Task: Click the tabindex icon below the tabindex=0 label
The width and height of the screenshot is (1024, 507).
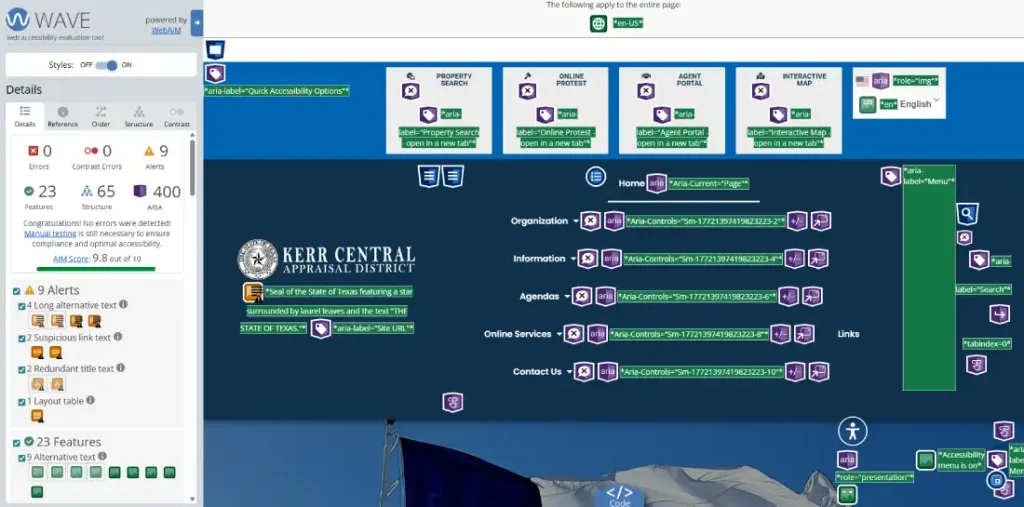Action: coord(976,365)
